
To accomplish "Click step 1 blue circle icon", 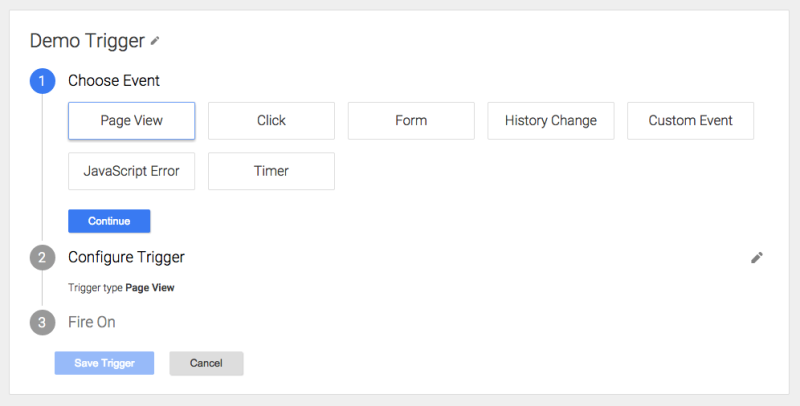I will click(x=42, y=81).
